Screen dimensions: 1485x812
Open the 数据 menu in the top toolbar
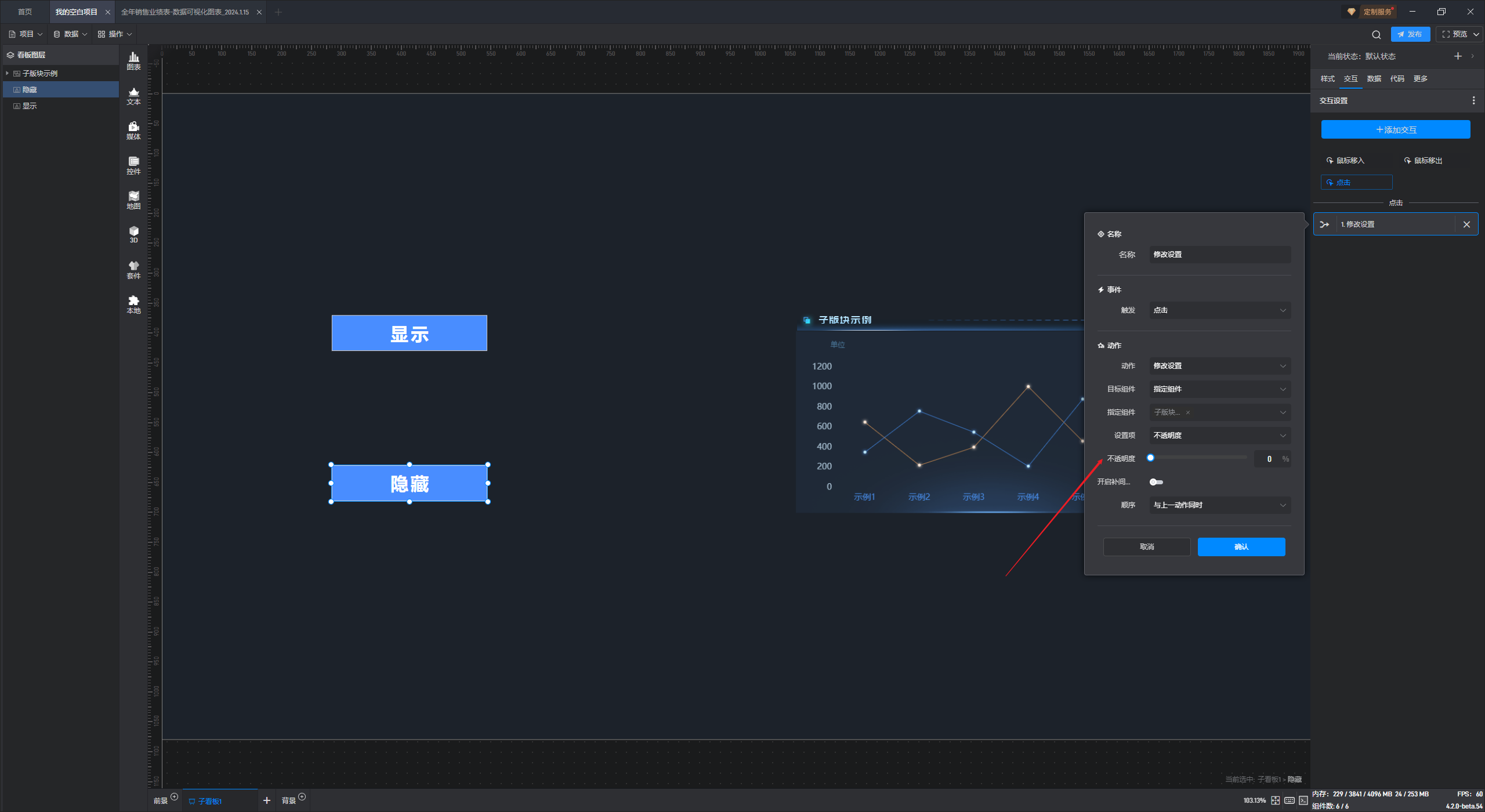coord(70,34)
